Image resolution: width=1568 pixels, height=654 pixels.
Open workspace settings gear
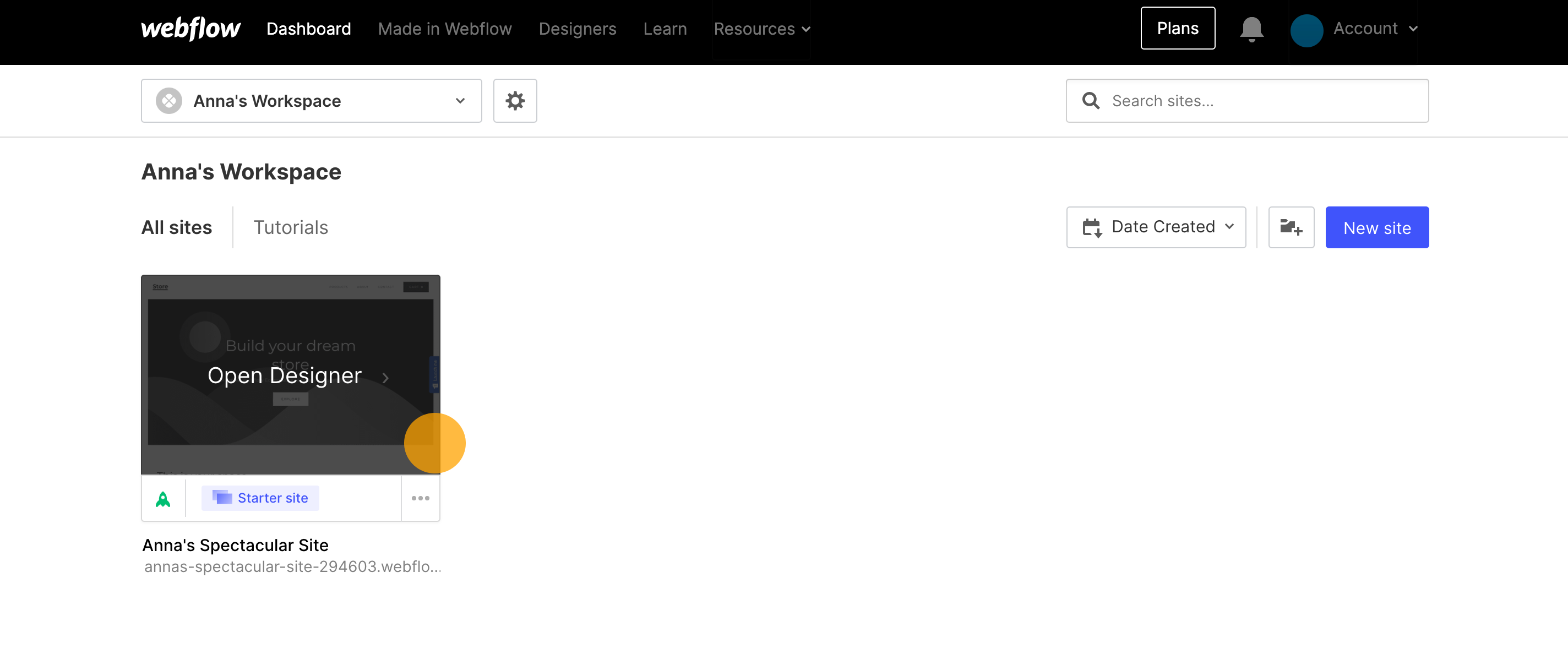[x=515, y=100]
